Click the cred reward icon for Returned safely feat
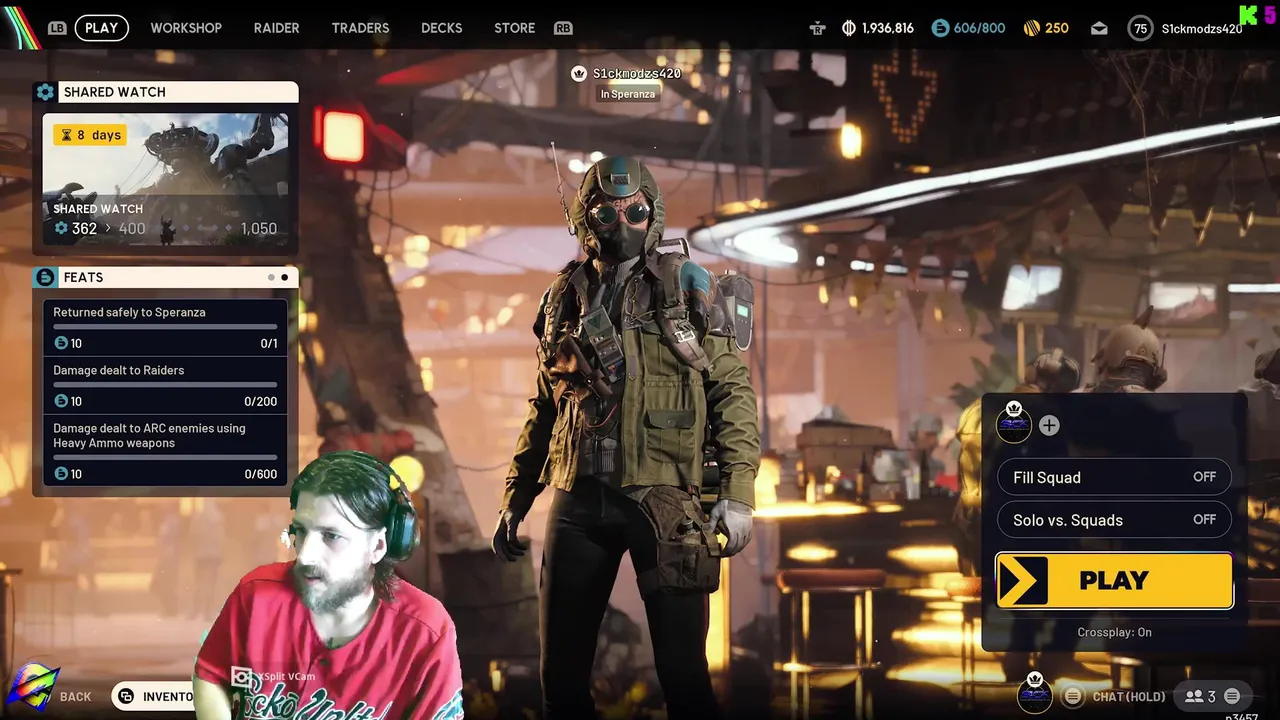 click(x=61, y=343)
